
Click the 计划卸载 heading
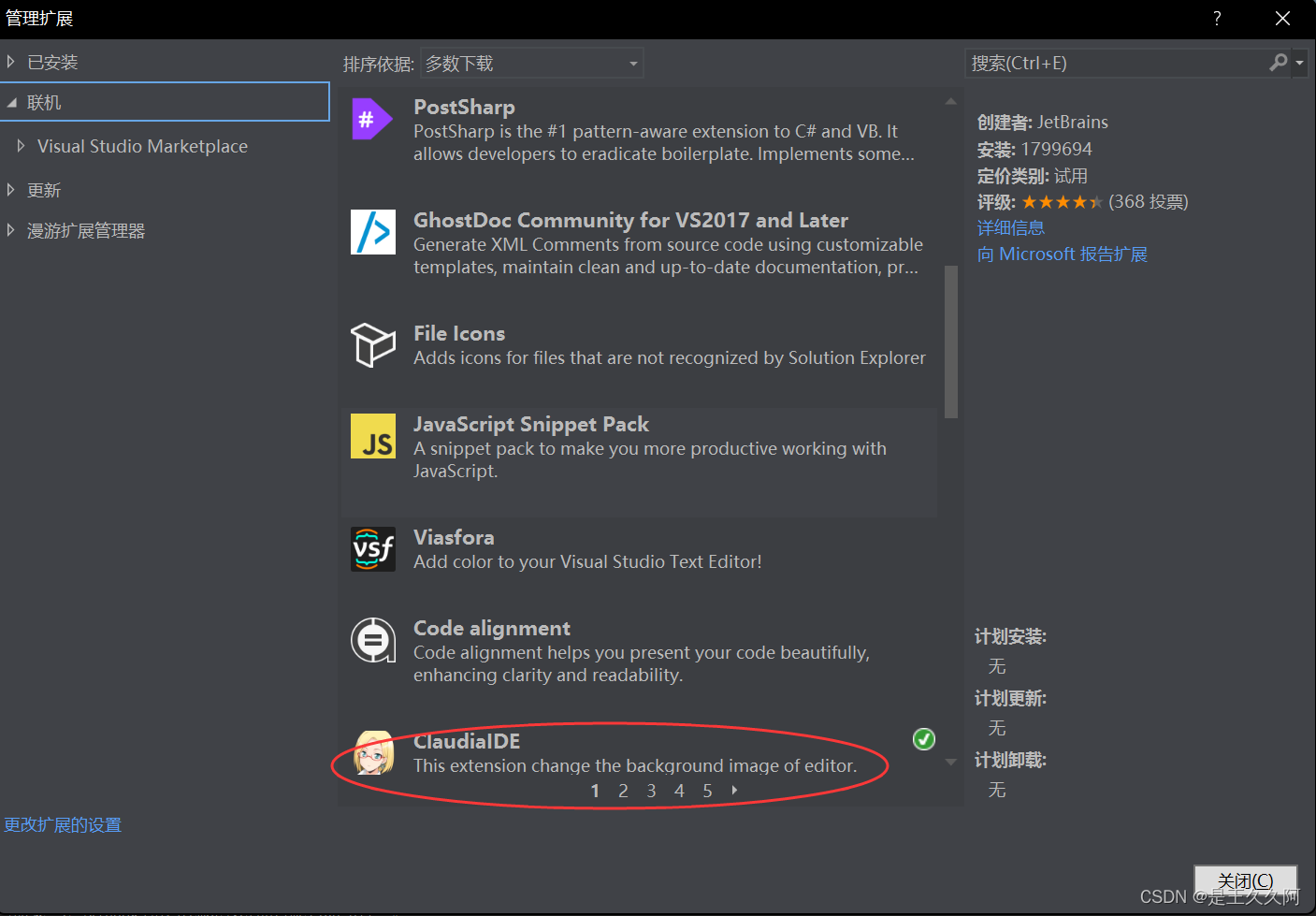1010,761
